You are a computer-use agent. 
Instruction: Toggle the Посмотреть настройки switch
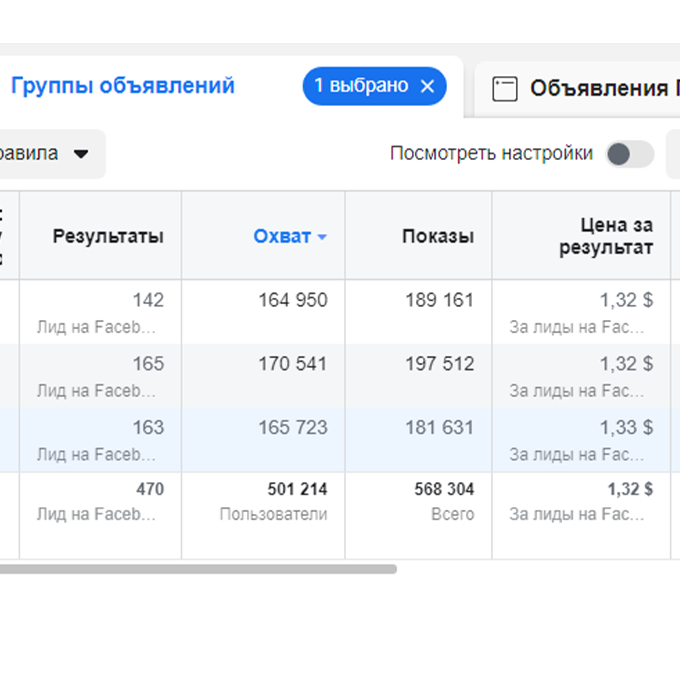click(630, 154)
